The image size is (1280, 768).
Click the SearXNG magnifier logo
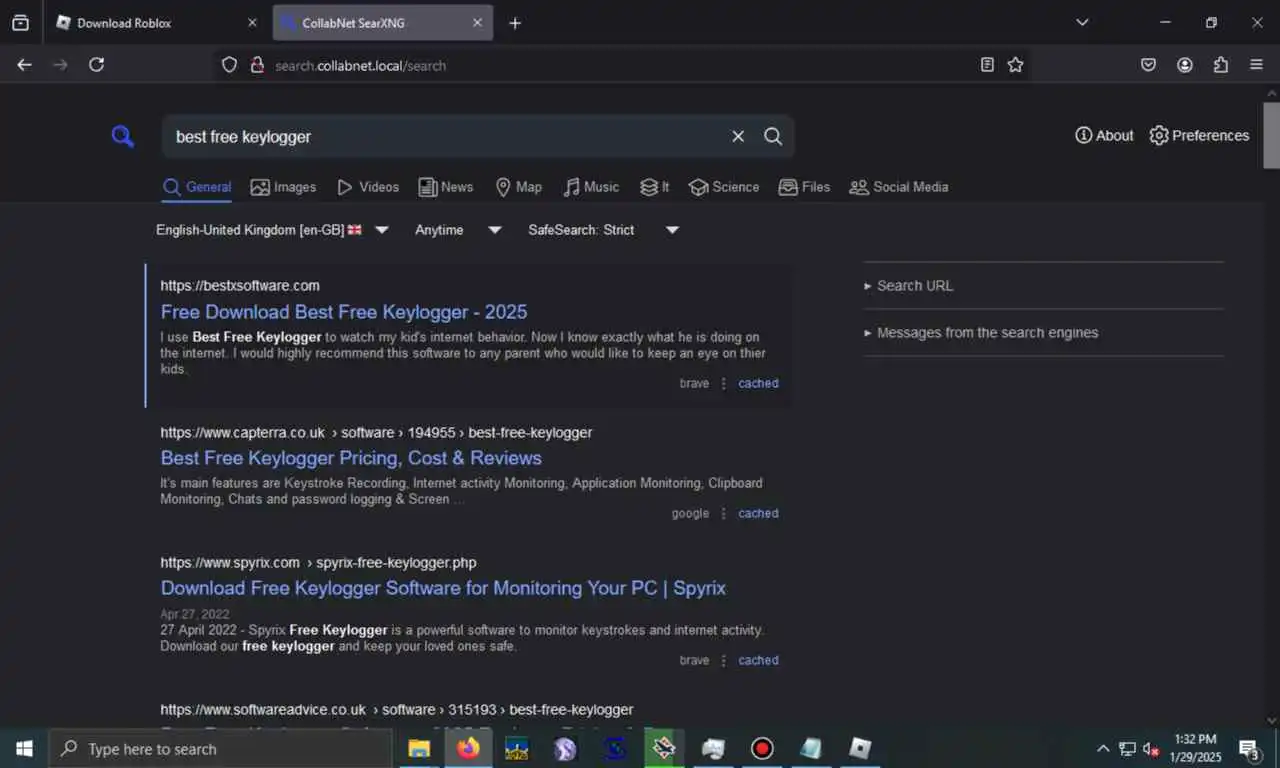click(123, 136)
